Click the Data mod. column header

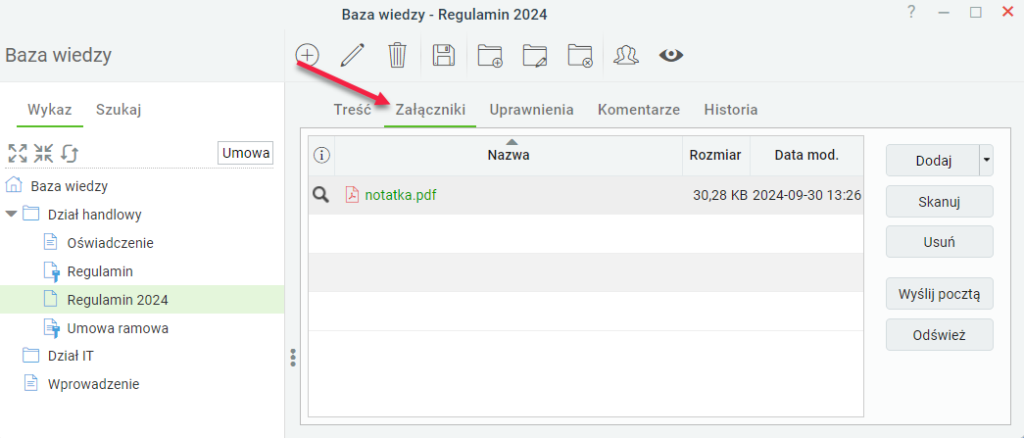coord(807,155)
